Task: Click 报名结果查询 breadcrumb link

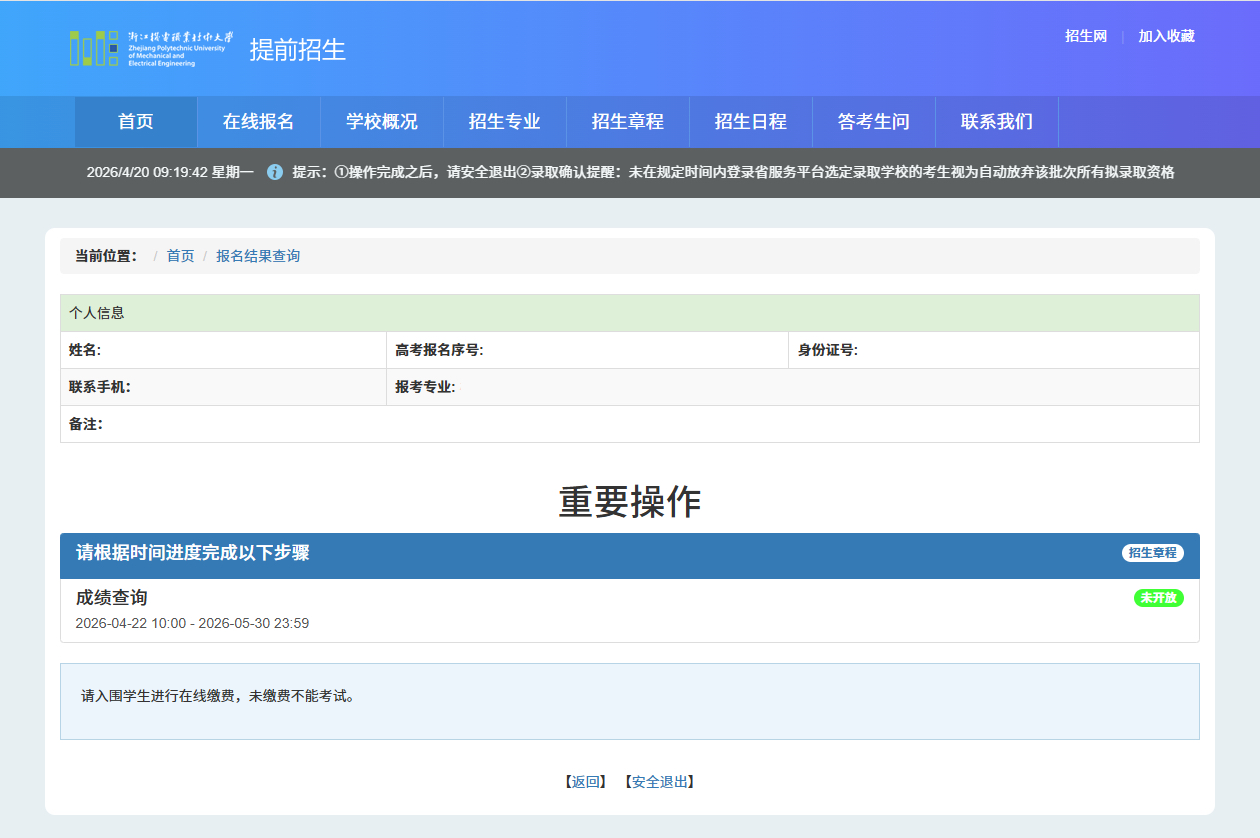Action: tap(258, 256)
